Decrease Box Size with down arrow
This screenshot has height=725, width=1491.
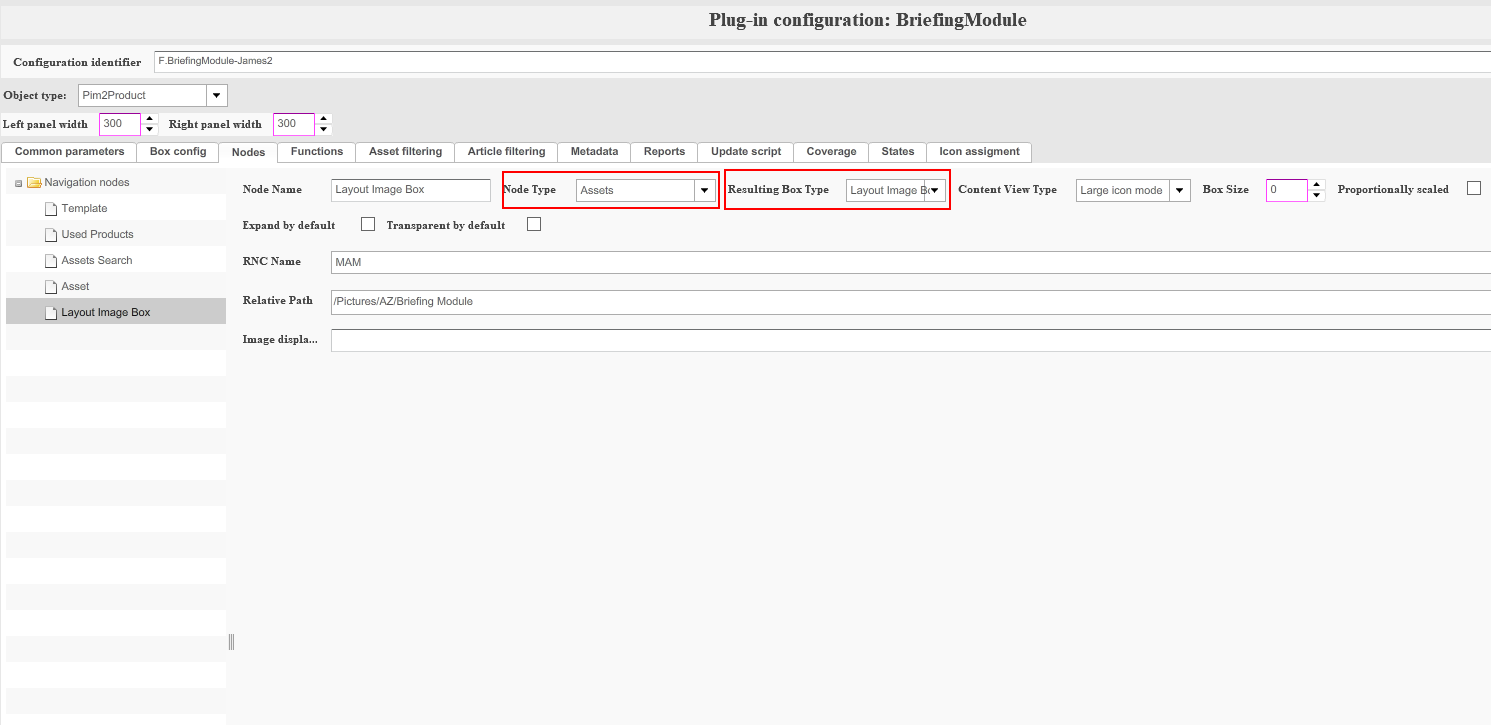(x=1317, y=195)
